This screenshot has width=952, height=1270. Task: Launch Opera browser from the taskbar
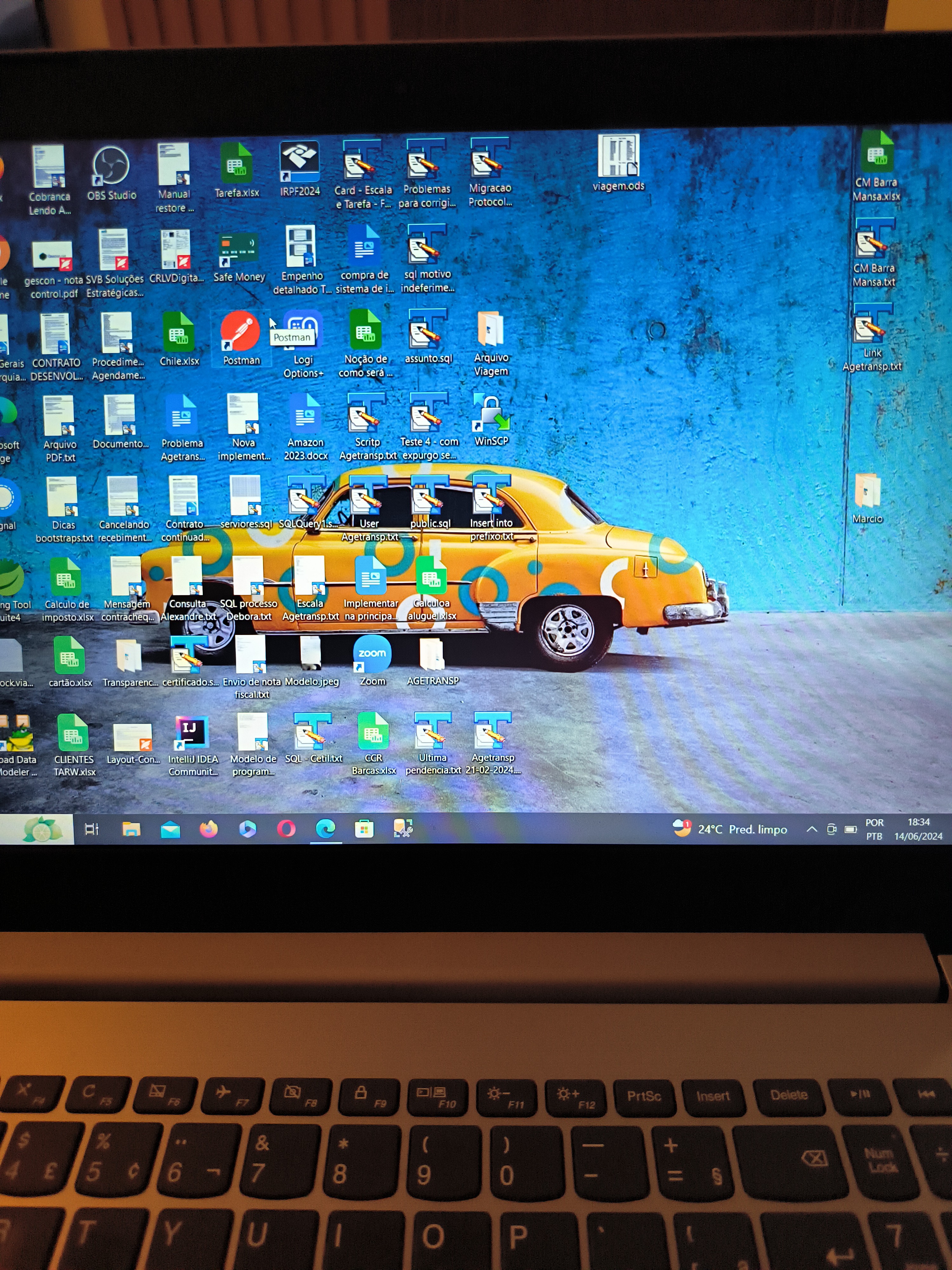click(x=286, y=829)
